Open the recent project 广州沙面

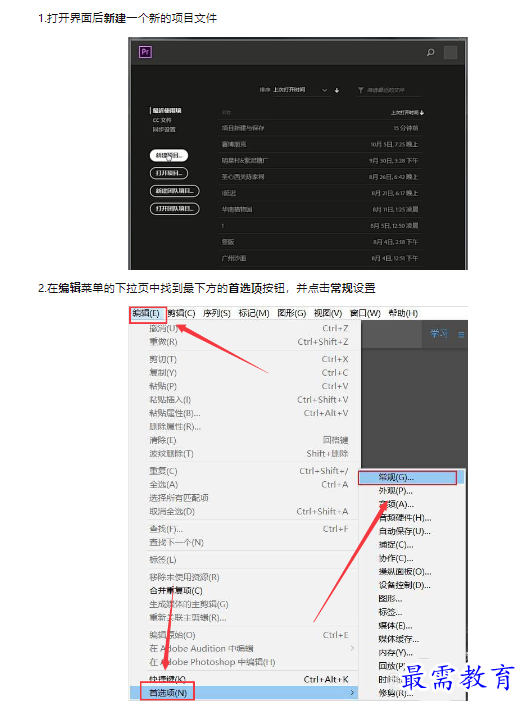pos(320,258)
